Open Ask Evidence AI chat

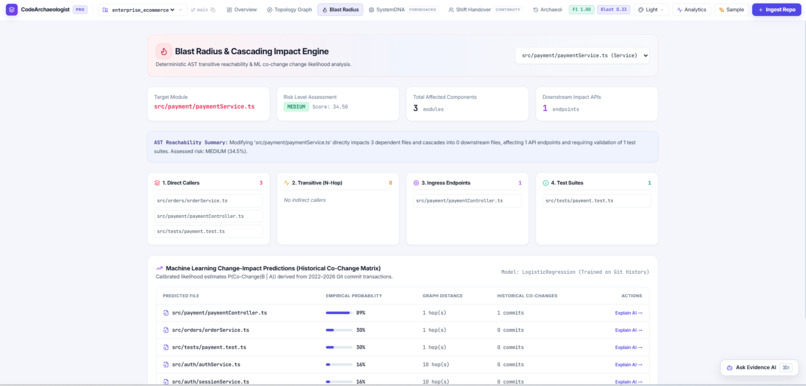(759, 367)
